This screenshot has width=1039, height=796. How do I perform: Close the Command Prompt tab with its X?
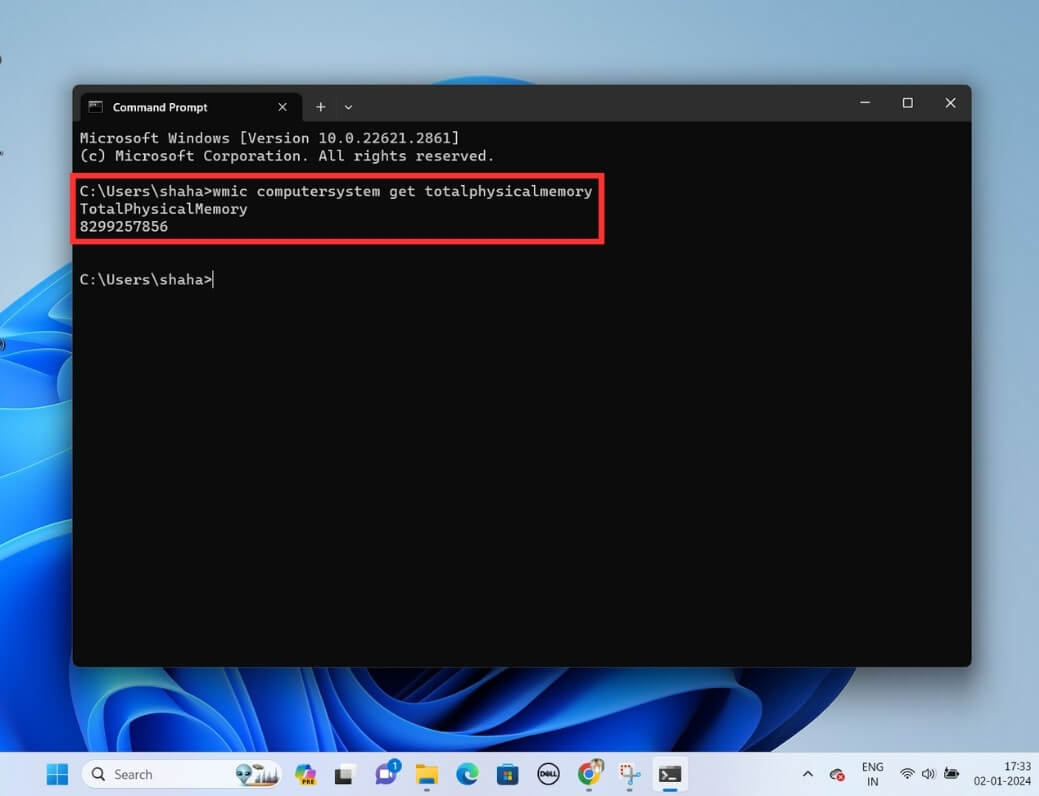coord(281,107)
